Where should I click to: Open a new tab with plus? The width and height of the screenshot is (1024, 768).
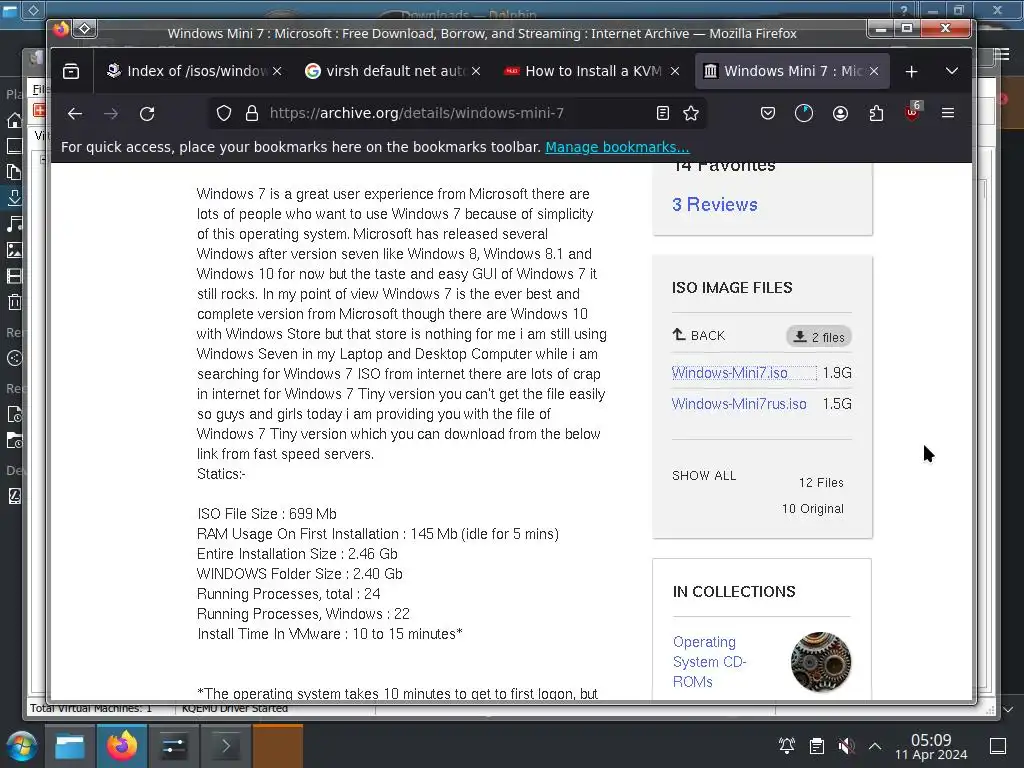click(912, 71)
